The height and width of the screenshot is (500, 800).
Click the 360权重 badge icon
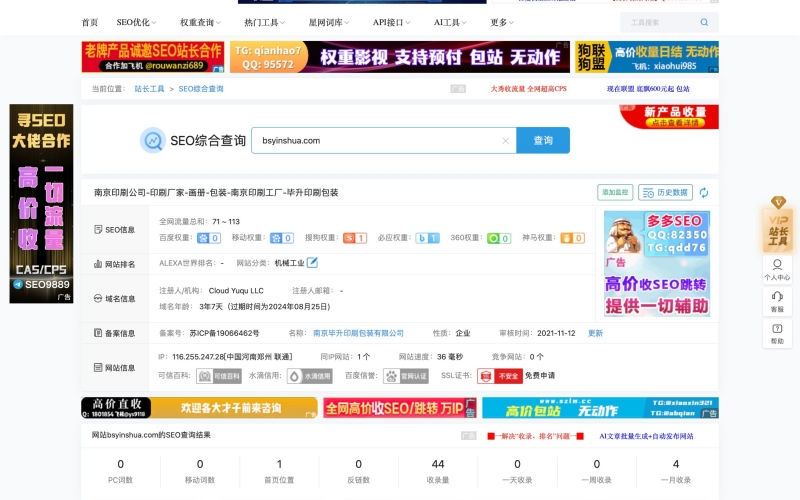pos(499,238)
